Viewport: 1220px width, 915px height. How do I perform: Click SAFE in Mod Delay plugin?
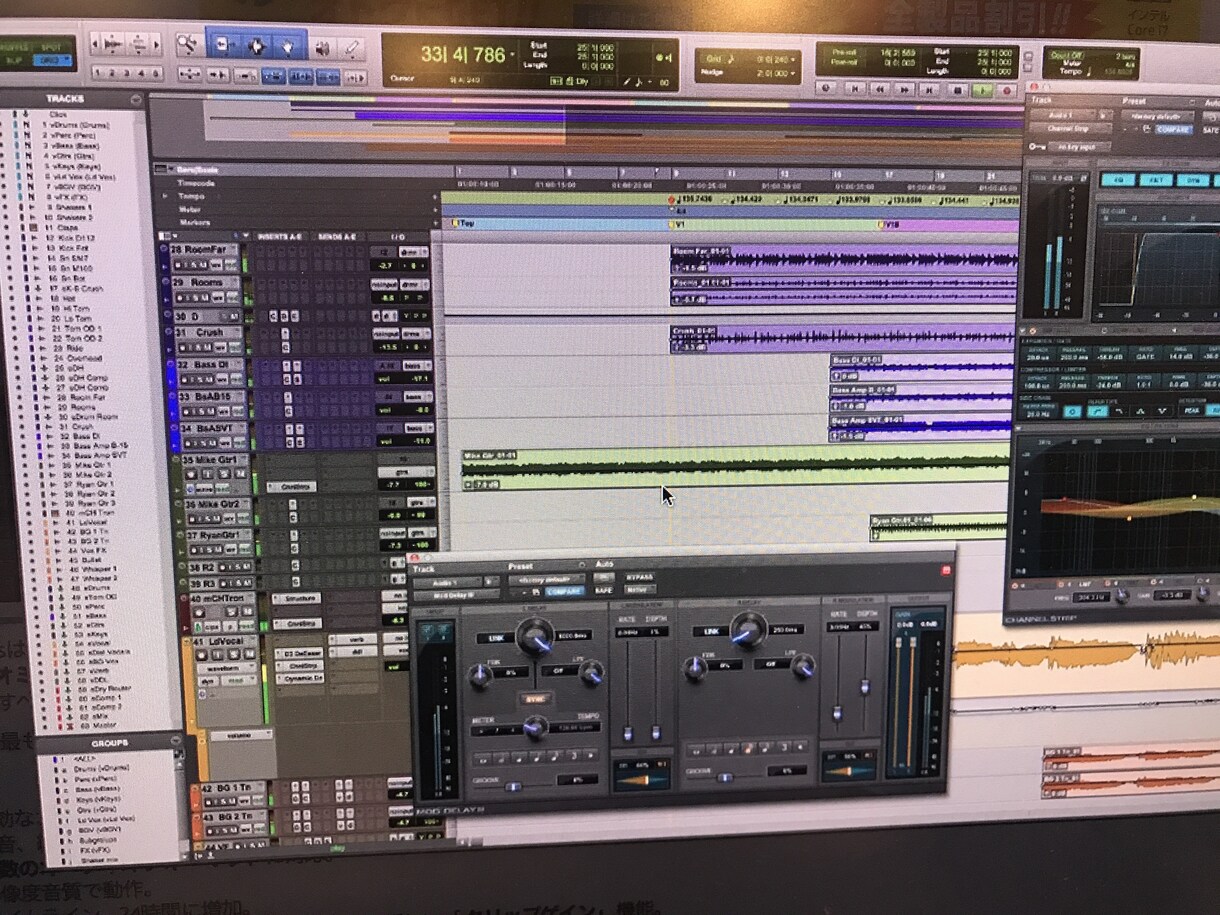pos(603,590)
